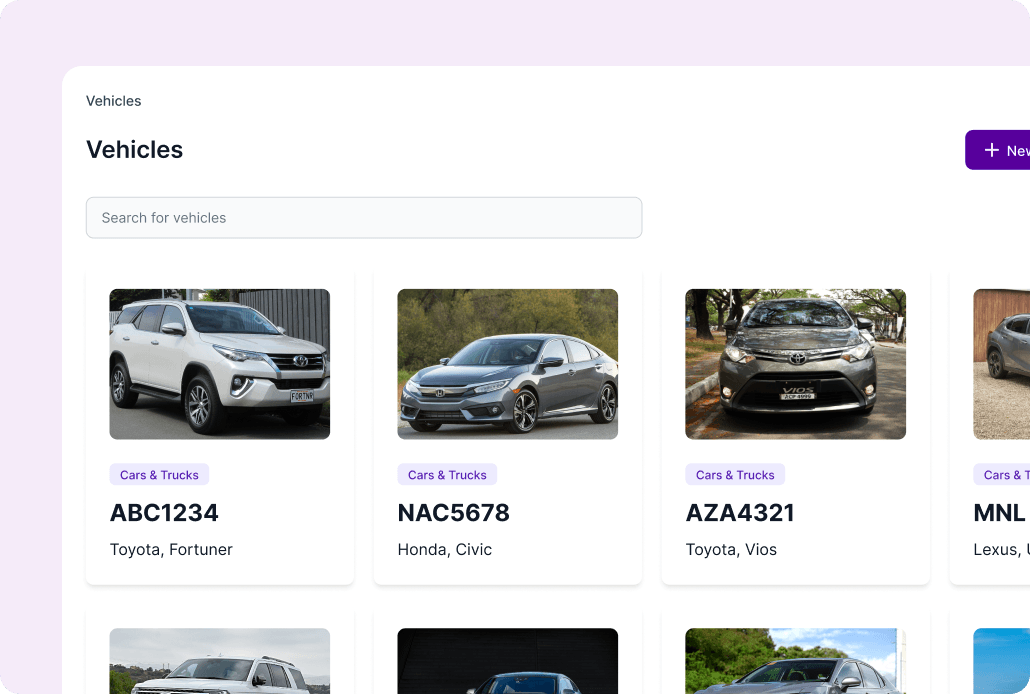Open the Honda Civic photo thumbnail
This screenshot has width=1030, height=694.
[508, 364]
